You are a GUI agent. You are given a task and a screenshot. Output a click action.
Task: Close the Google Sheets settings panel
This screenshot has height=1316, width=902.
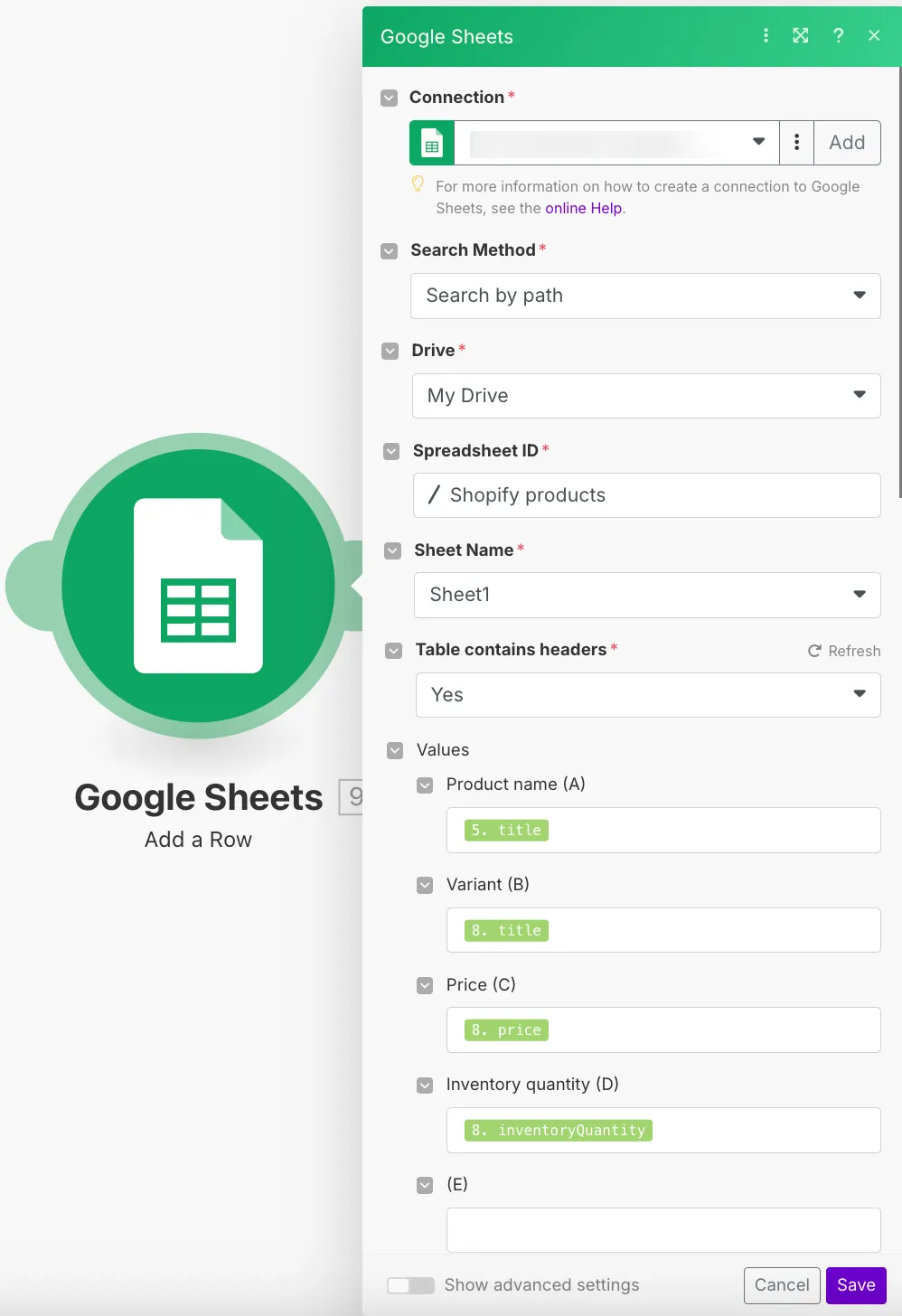874,35
